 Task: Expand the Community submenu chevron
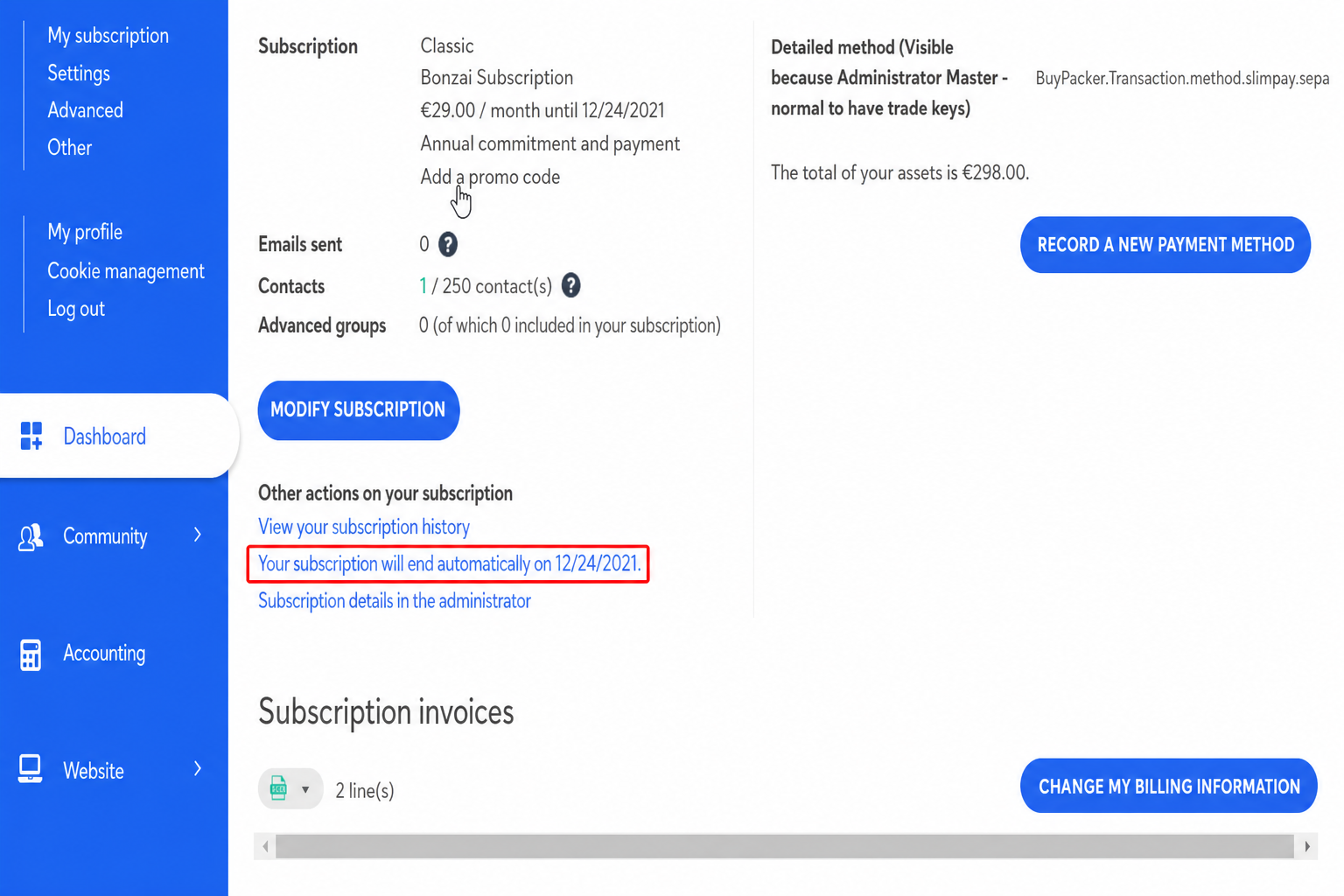[x=198, y=535]
